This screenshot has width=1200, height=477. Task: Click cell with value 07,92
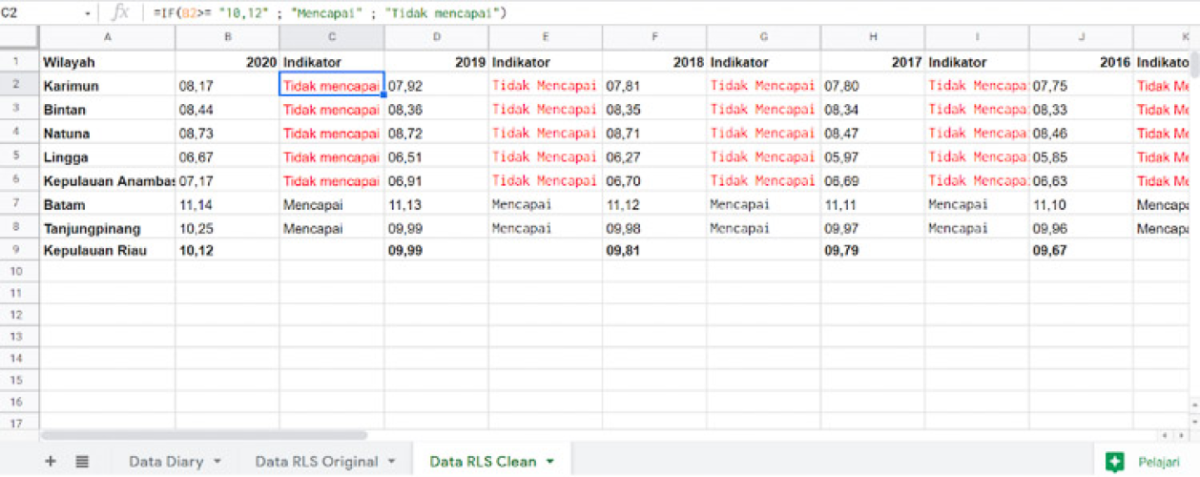(x=436, y=86)
